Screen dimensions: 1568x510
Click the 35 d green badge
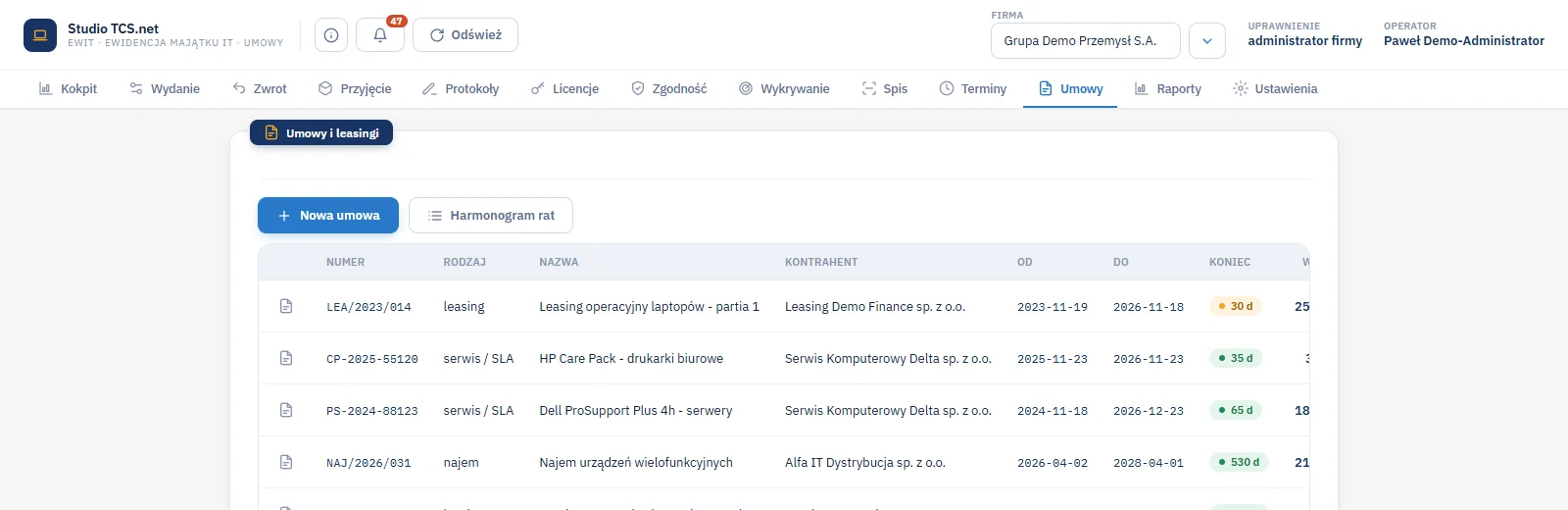point(1235,358)
